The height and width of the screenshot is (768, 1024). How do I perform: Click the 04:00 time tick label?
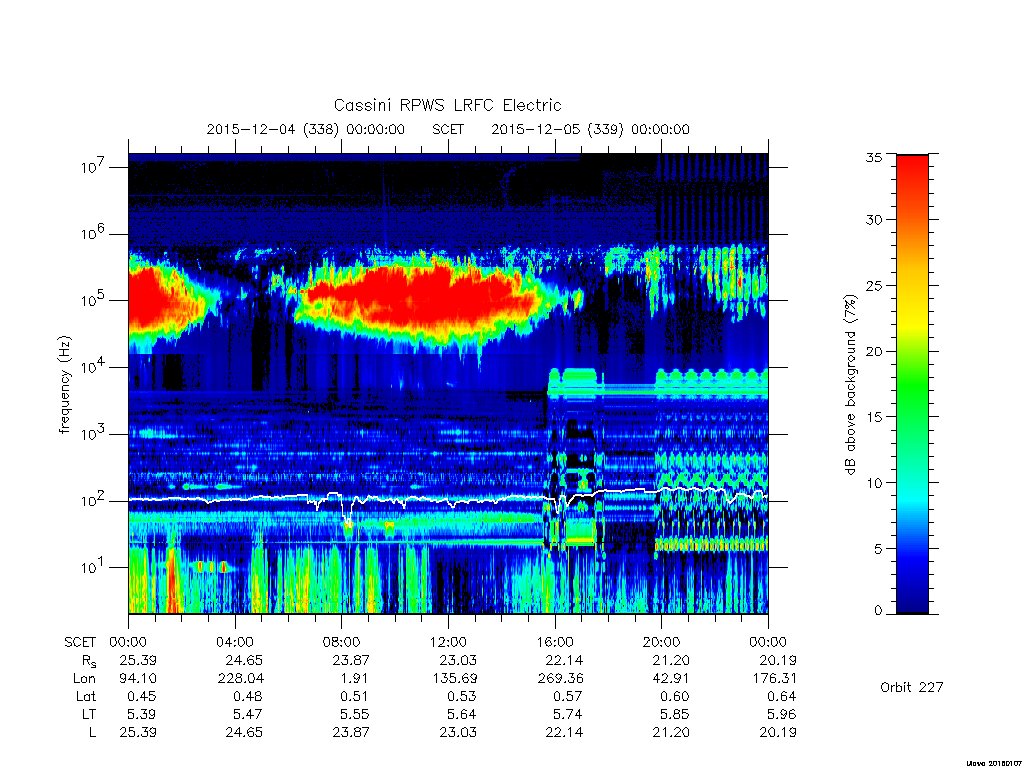coord(234,642)
